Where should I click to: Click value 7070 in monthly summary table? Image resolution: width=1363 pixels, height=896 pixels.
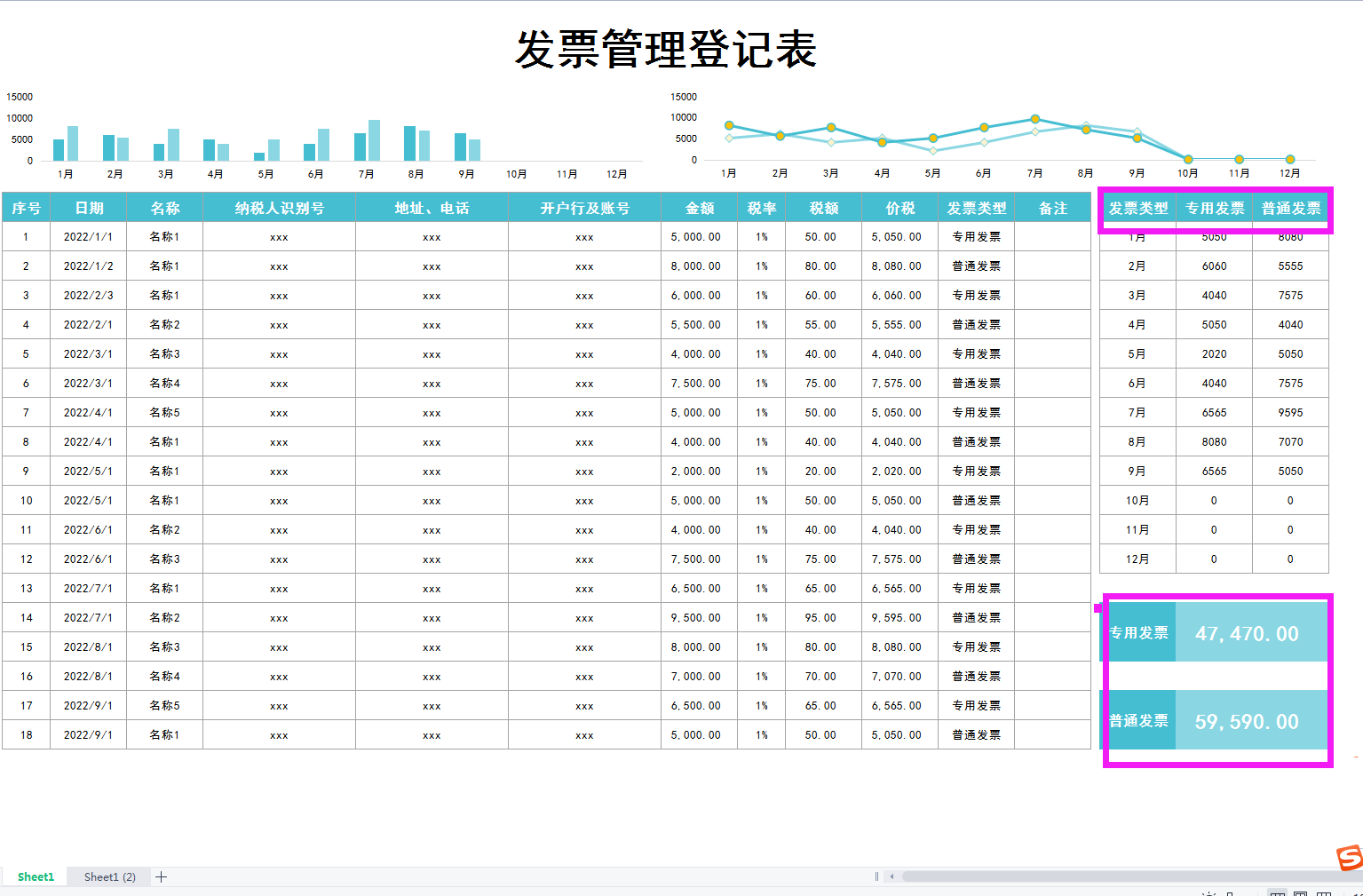(1290, 442)
